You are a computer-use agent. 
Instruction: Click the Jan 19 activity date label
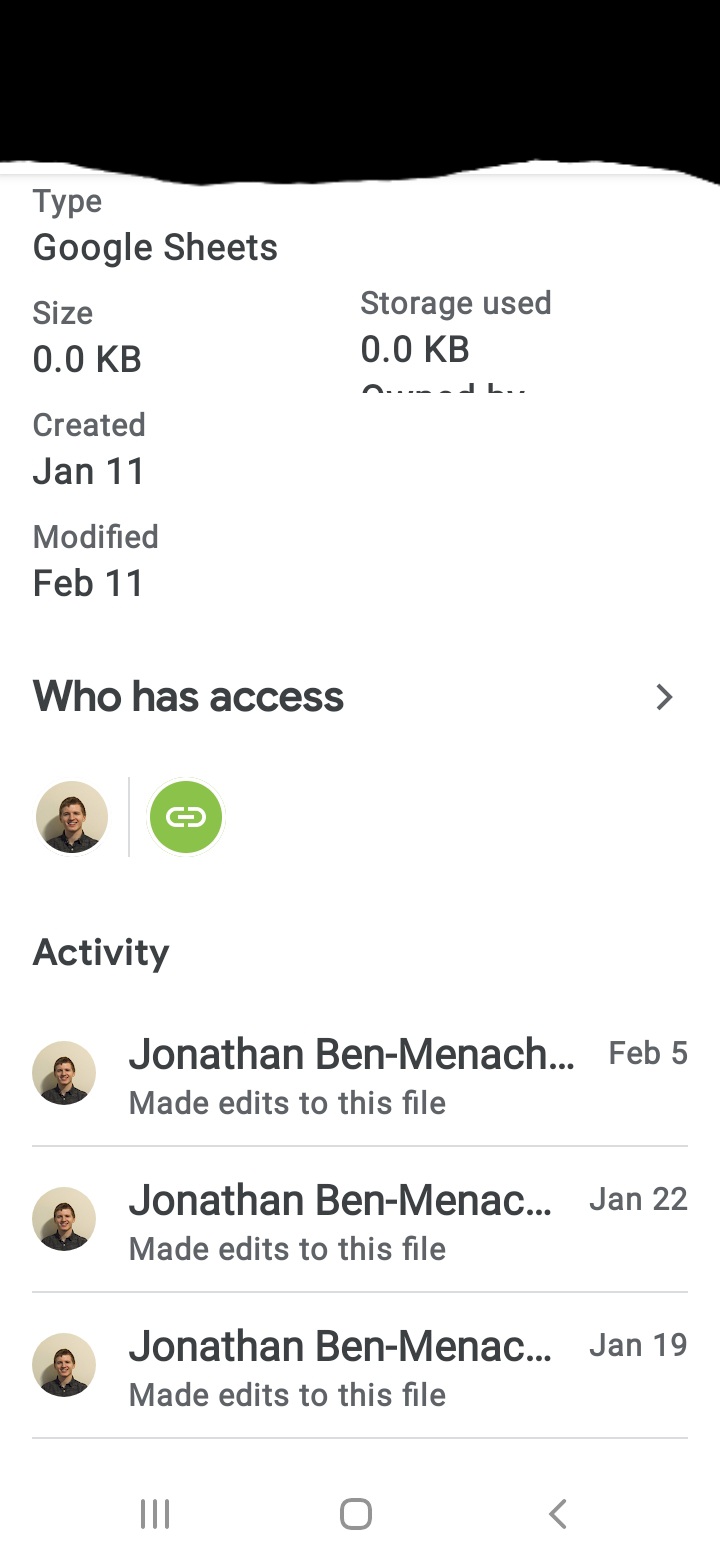coord(638,1345)
